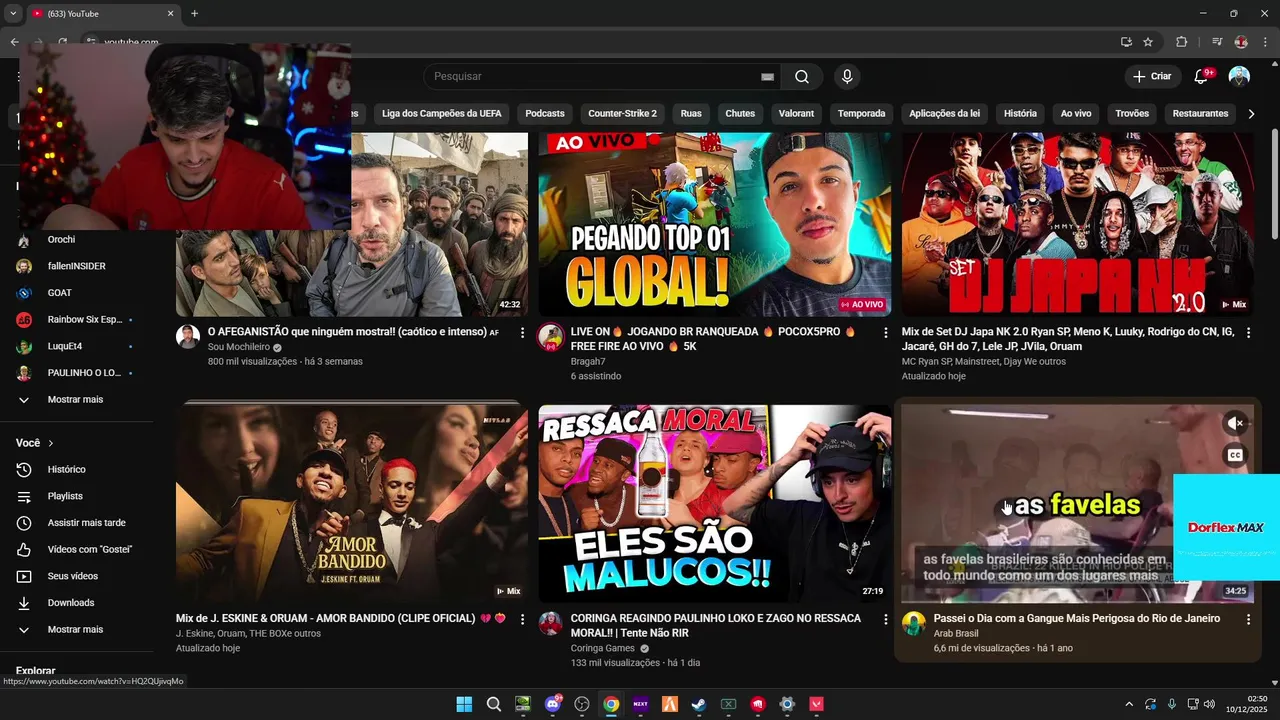Bookmark this page with star icon

[1148, 42]
